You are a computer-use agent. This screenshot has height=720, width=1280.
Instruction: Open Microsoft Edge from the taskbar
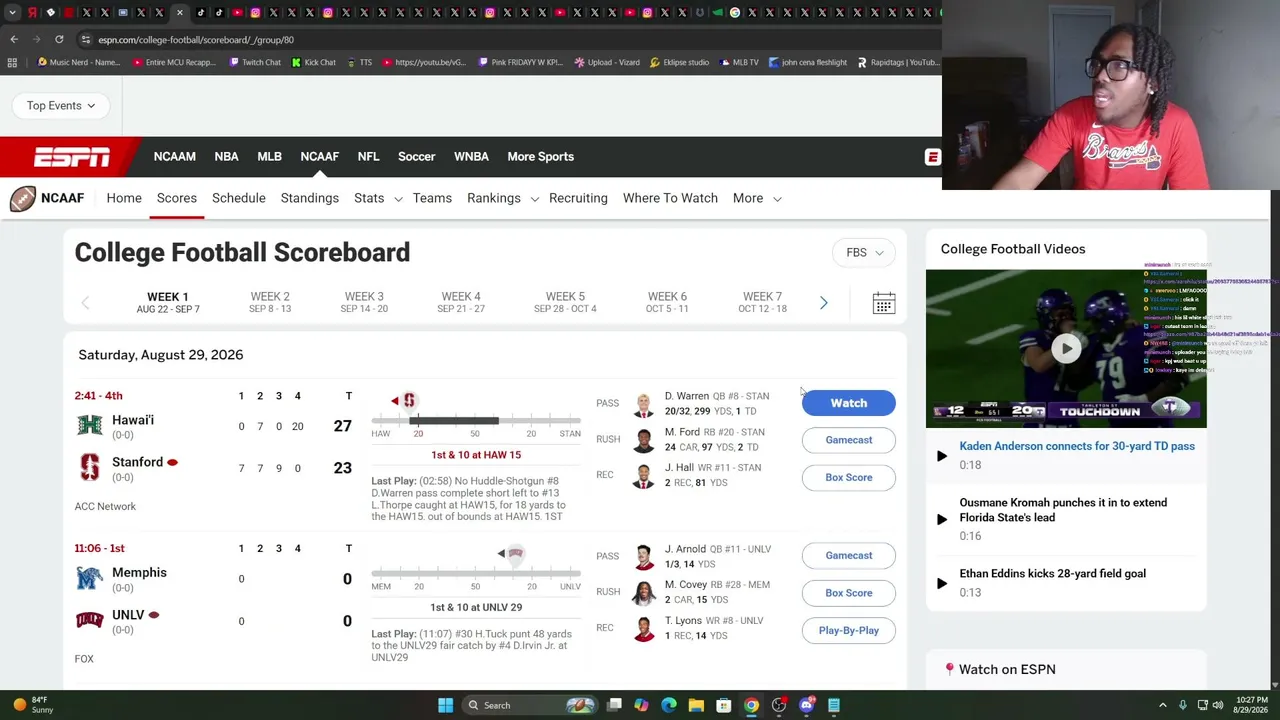669,705
